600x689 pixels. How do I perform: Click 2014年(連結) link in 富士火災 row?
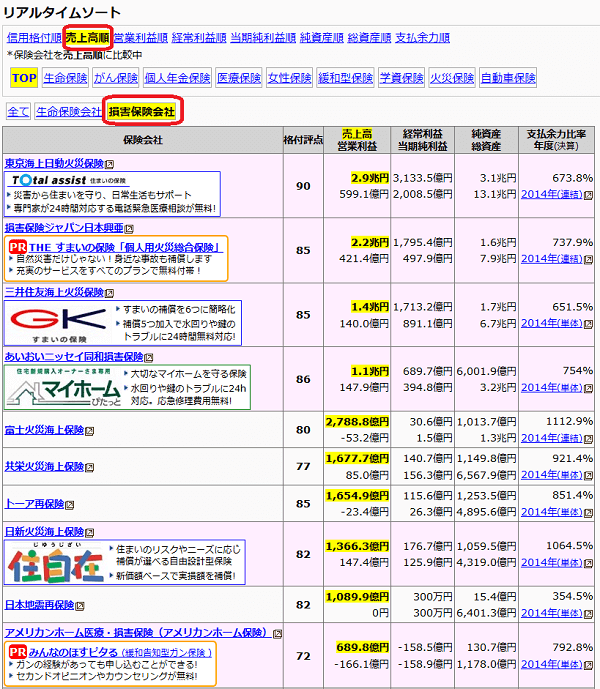tap(552, 439)
